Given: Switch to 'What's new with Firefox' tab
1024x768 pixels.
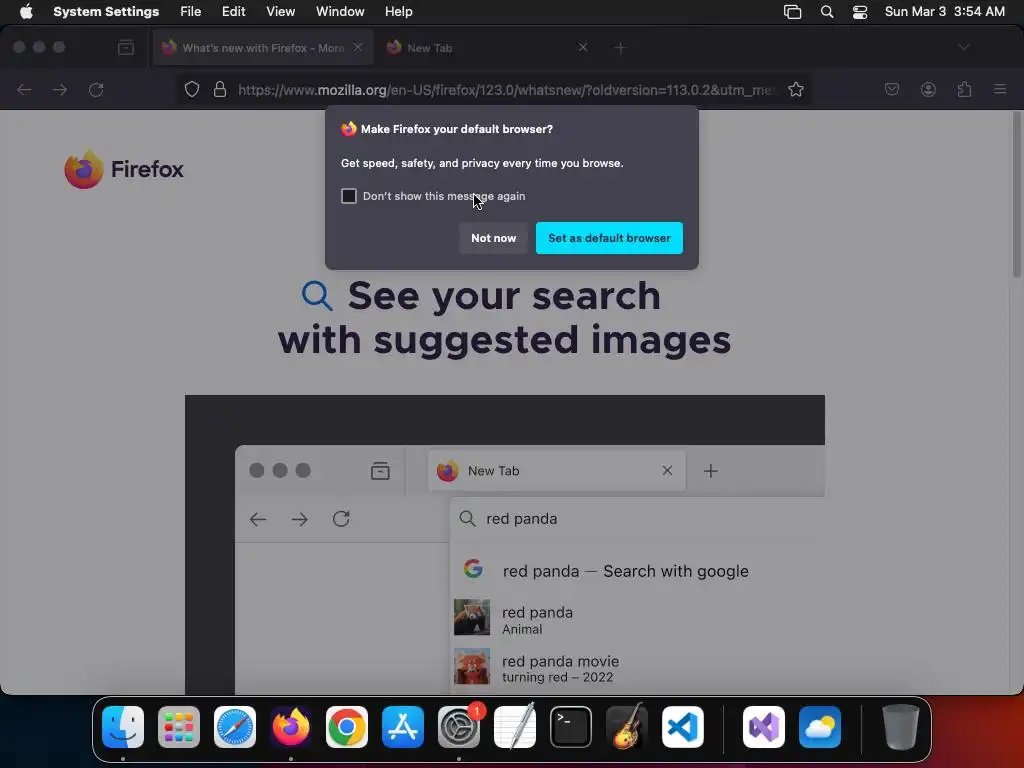Looking at the screenshot, I should click(x=263, y=48).
